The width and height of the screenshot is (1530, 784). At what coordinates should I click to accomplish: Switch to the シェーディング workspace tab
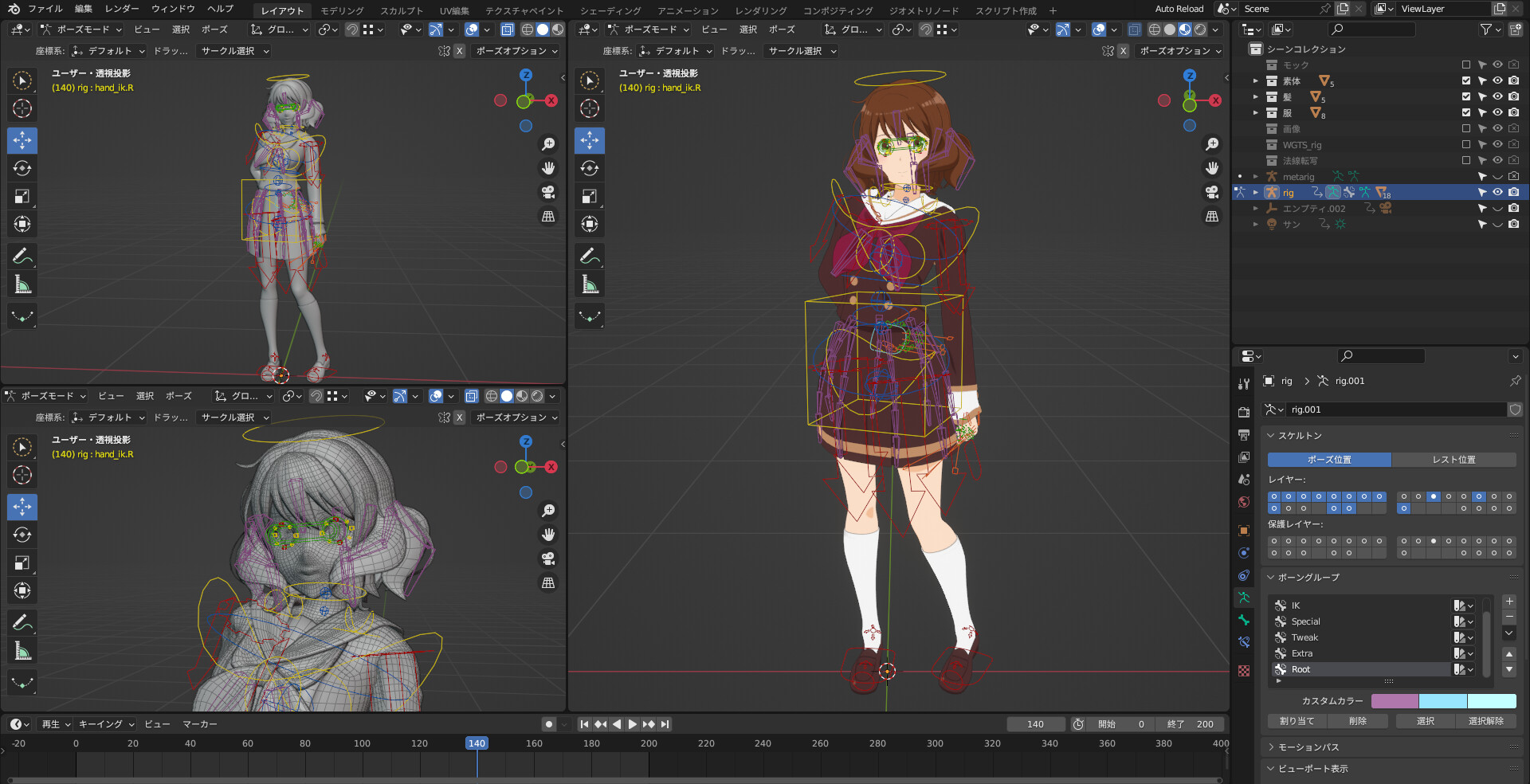(x=610, y=10)
